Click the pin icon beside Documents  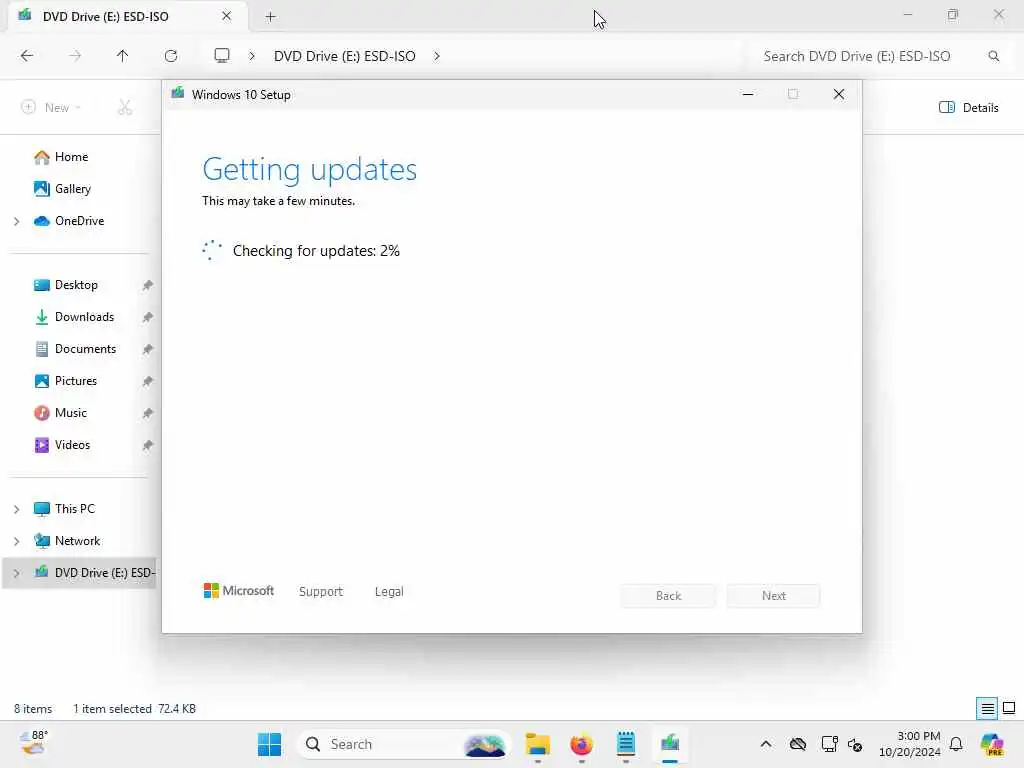click(x=148, y=349)
